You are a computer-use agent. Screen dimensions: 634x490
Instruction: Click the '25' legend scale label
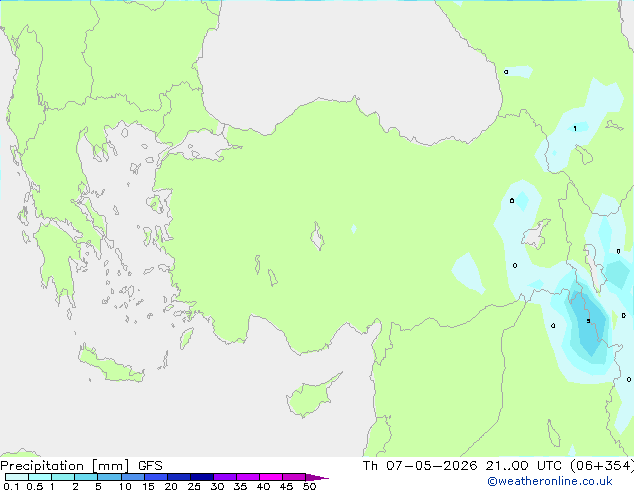pos(194,486)
